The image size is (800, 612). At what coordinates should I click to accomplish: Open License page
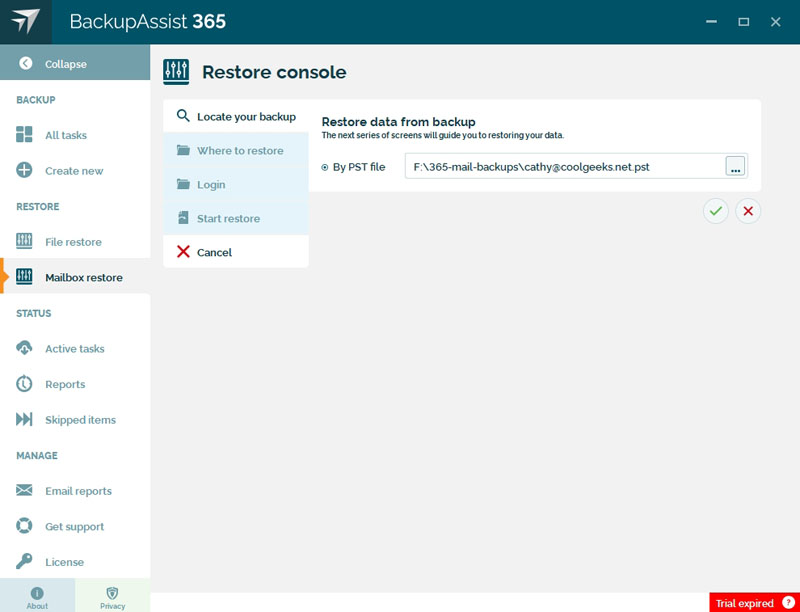[75, 562]
